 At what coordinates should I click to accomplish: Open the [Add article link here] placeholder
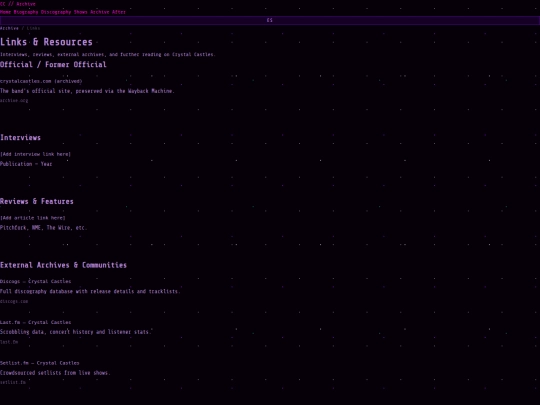click(32, 218)
